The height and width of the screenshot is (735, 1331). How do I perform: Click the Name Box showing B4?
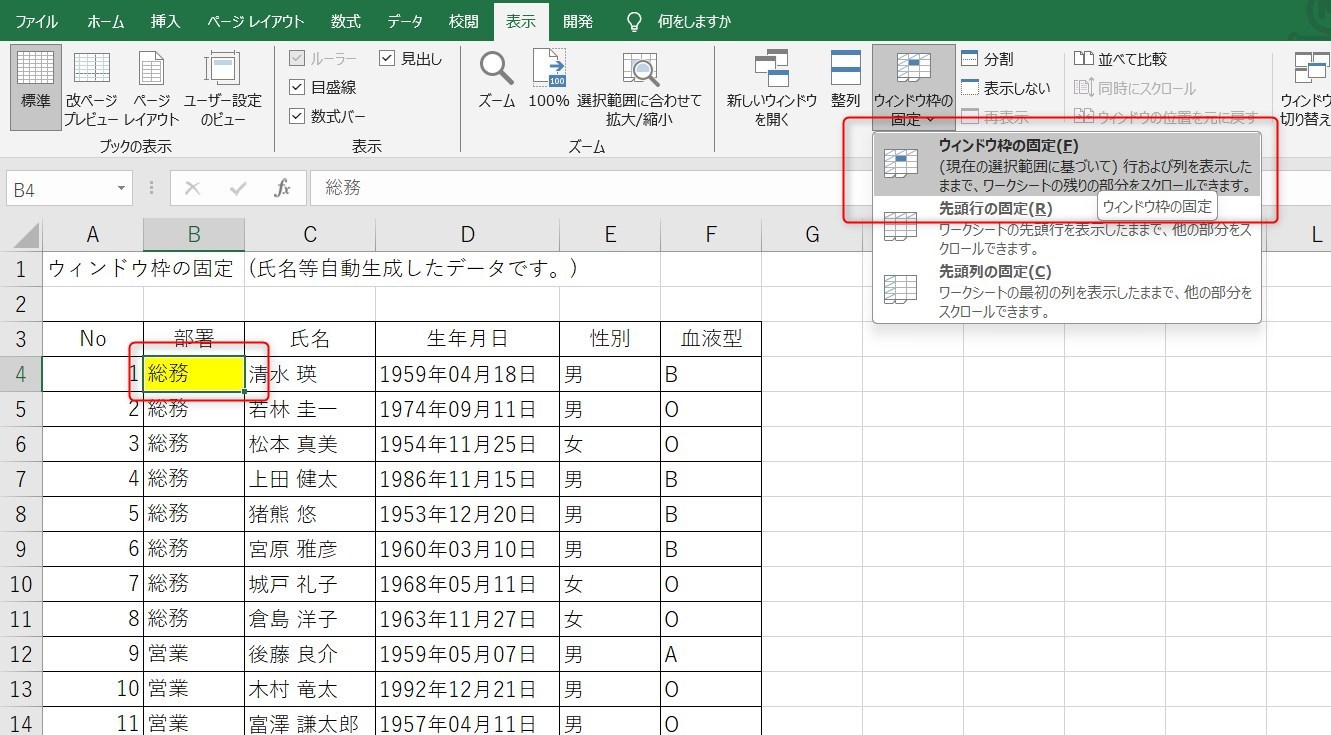[60, 188]
